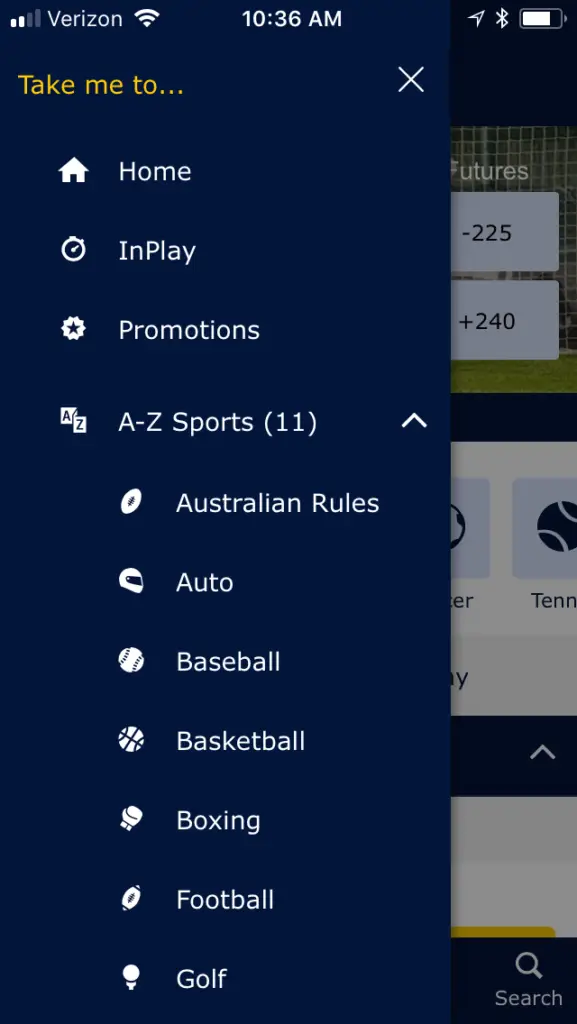The width and height of the screenshot is (577, 1024).
Task: Select the -225 odds button
Action: (504, 232)
